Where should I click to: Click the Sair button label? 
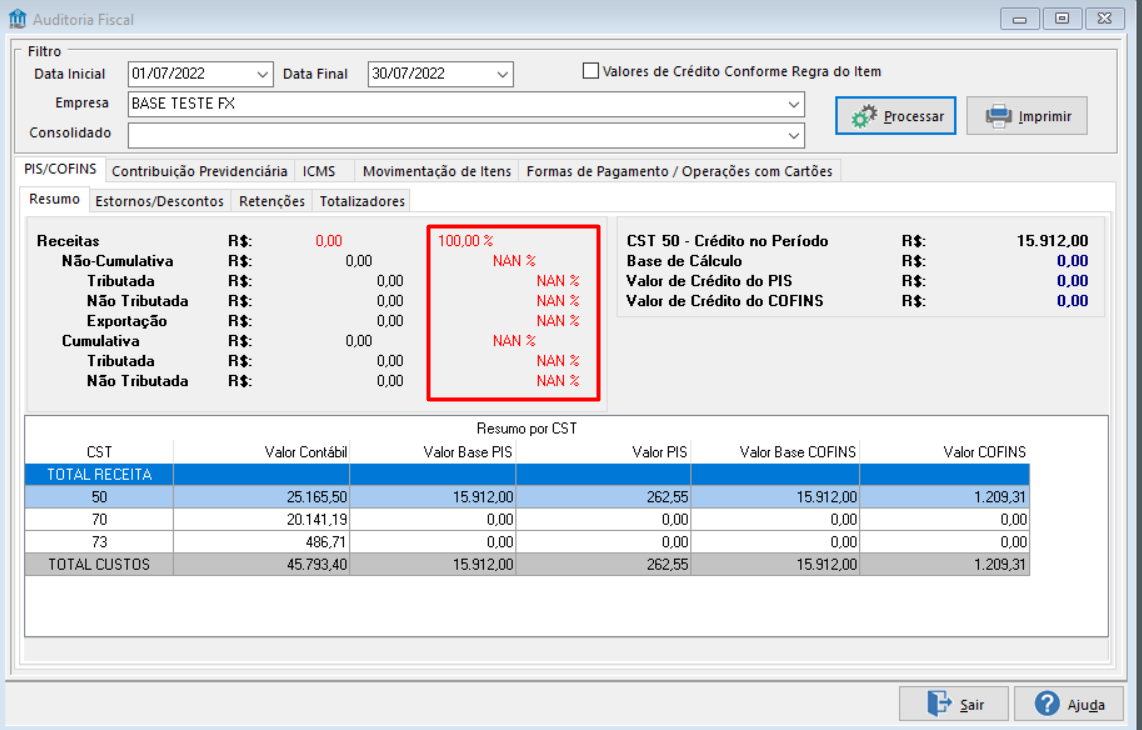point(972,705)
